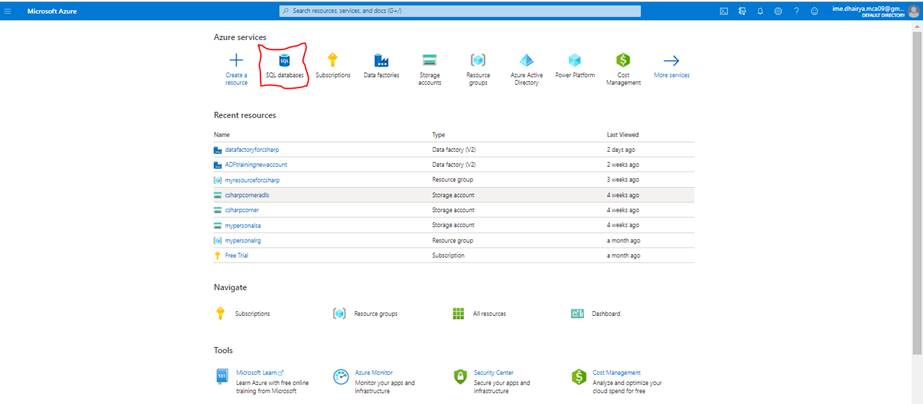Viewport: 923px width, 404px height.
Task: Open Azure Monitor under Tools
Action: [373, 373]
